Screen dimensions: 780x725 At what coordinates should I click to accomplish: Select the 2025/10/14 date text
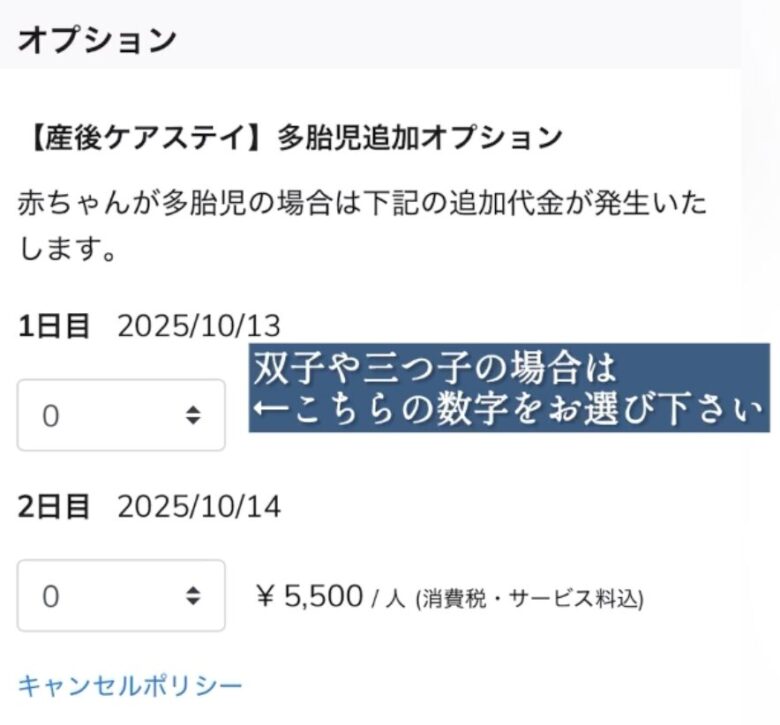pyautogui.click(x=199, y=506)
